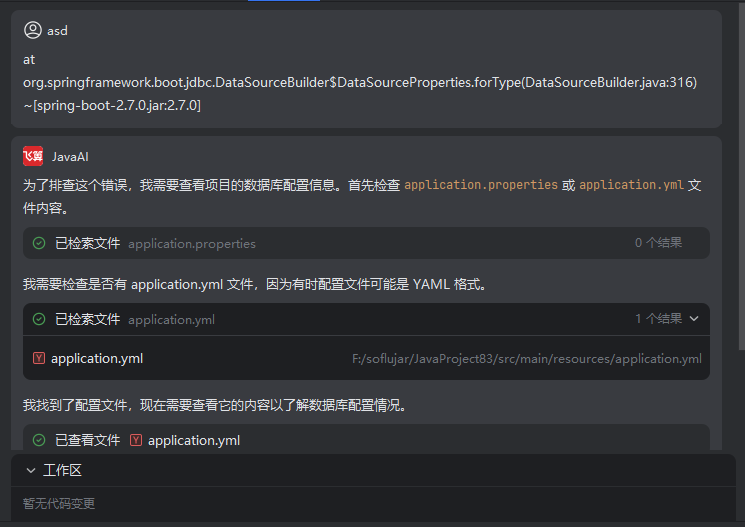The height and width of the screenshot is (527, 745).
Task: Click the user avatar icon beside asd
Action: point(33,30)
